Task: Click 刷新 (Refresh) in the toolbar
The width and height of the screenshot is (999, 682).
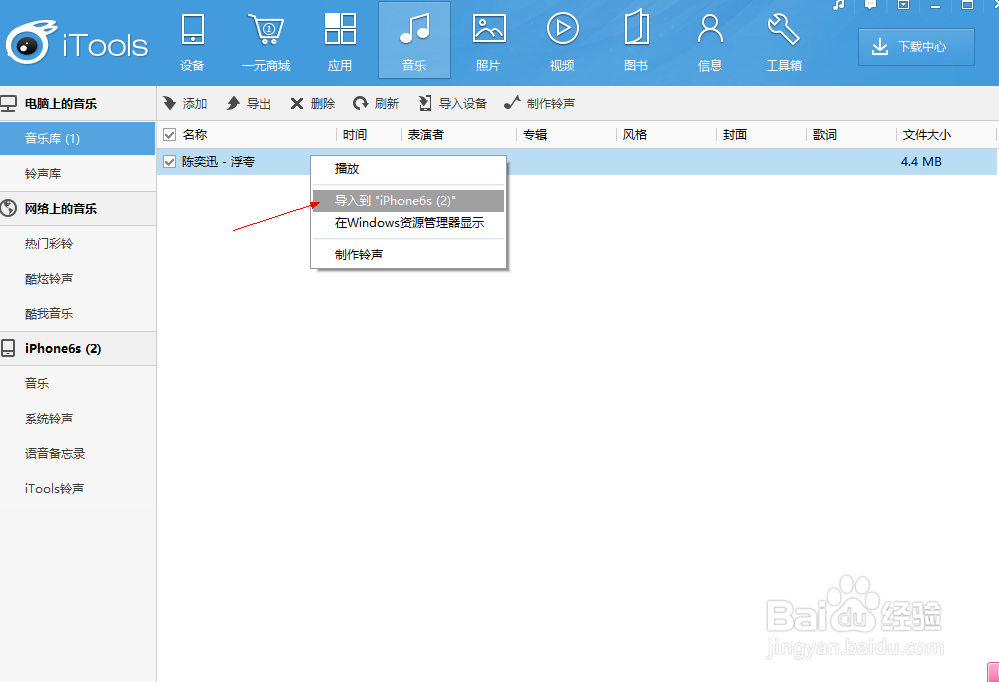Action: 377,103
